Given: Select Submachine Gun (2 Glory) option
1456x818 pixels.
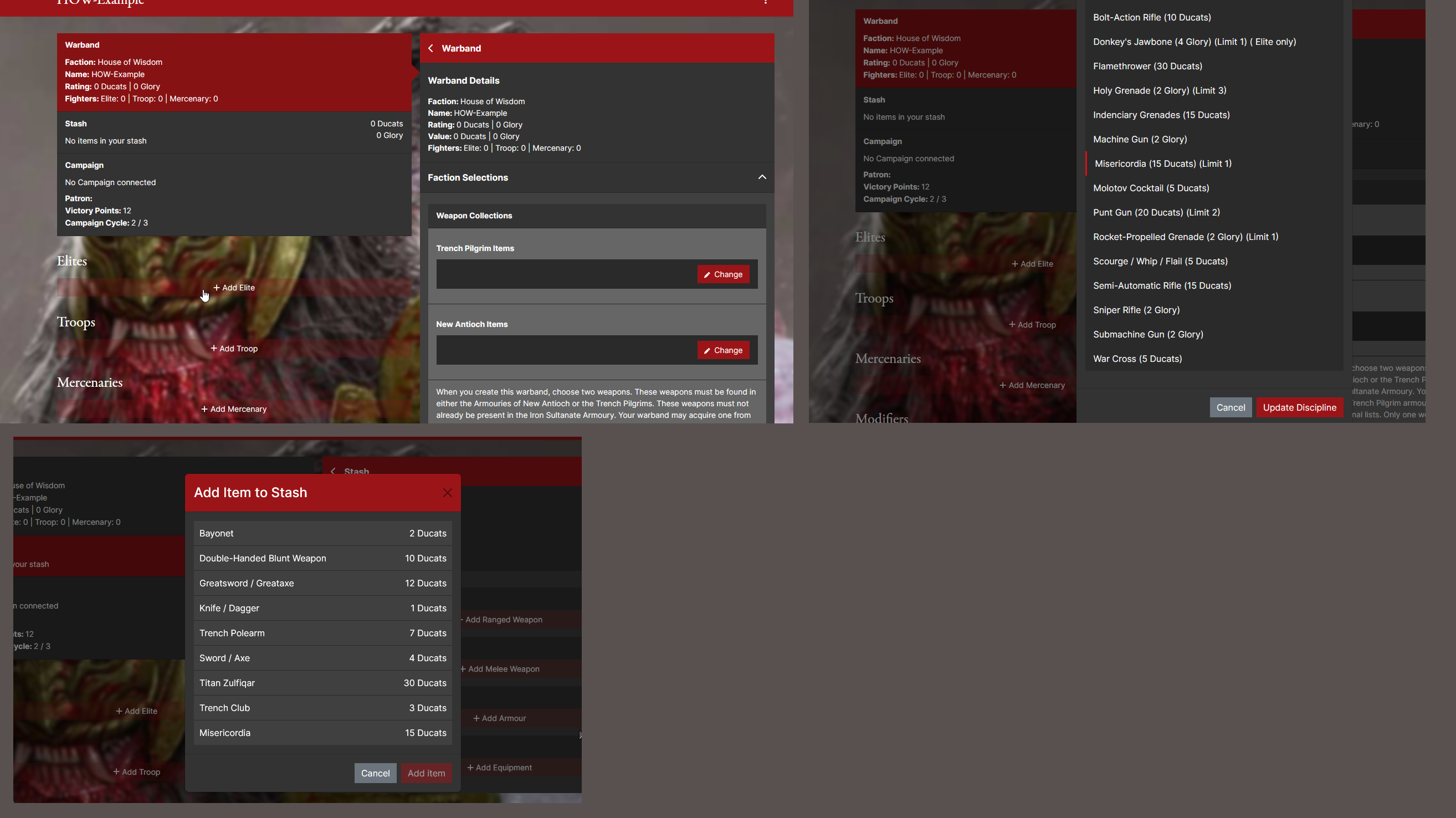Looking at the screenshot, I should click(x=1213, y=334).
